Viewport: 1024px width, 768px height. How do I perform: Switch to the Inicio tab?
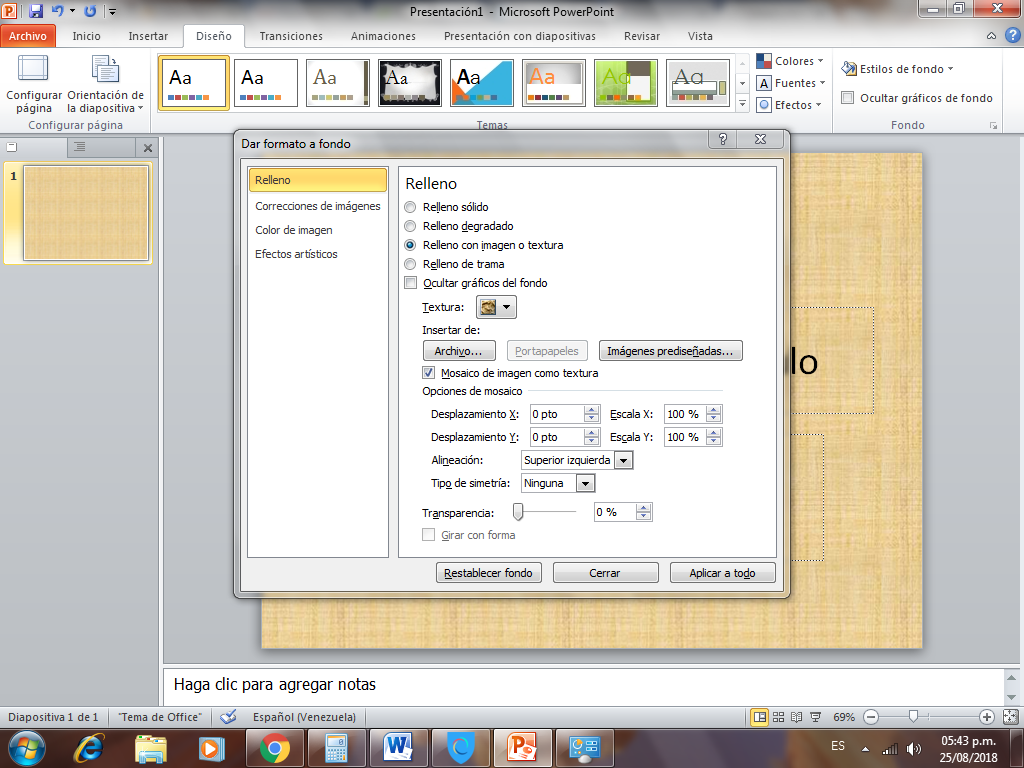click(86, 36)
